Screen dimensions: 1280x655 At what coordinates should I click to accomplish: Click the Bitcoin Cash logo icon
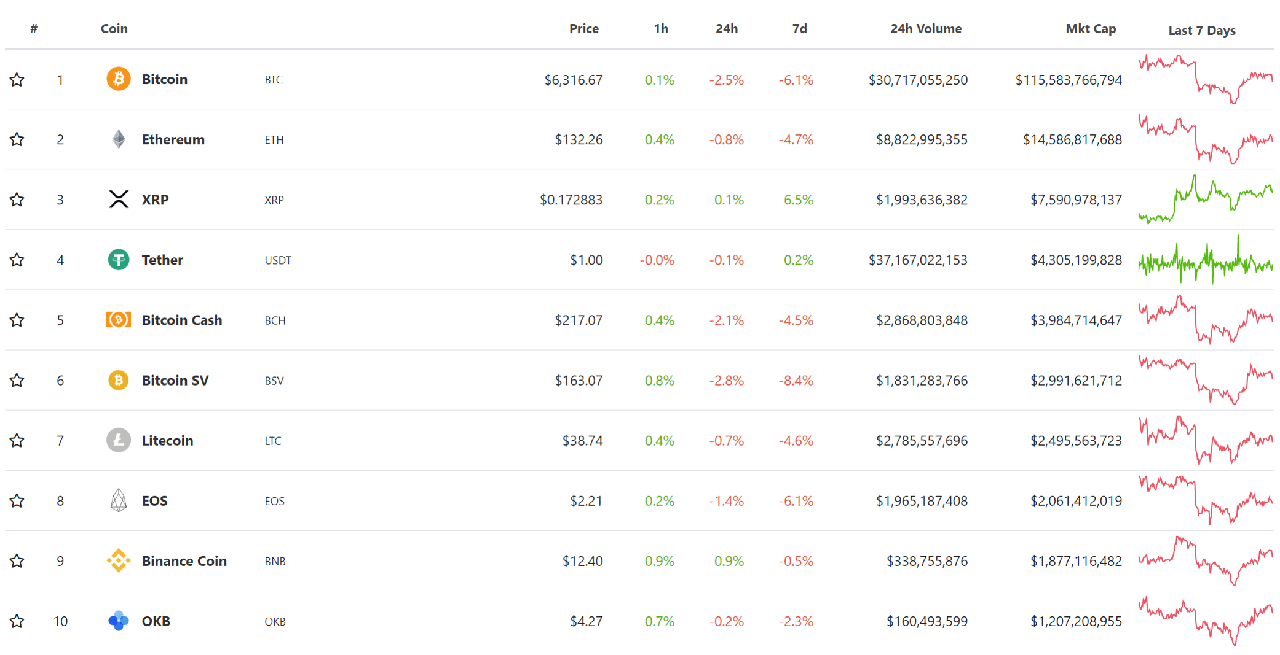118,320
